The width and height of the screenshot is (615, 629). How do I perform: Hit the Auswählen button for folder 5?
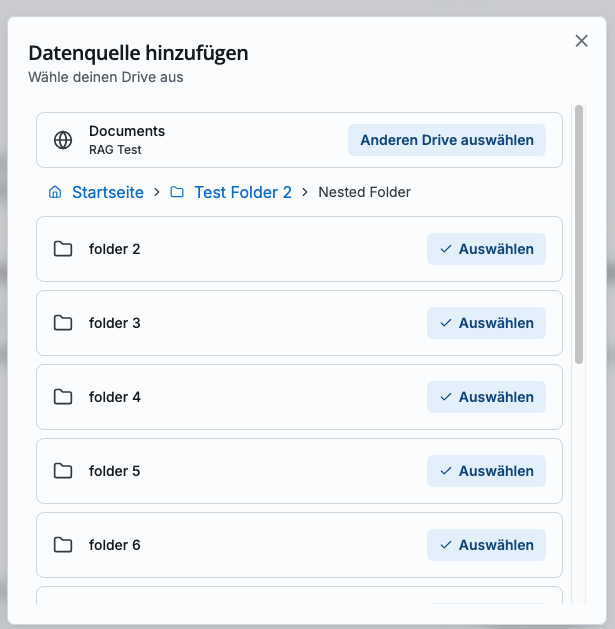coord(486,471)
